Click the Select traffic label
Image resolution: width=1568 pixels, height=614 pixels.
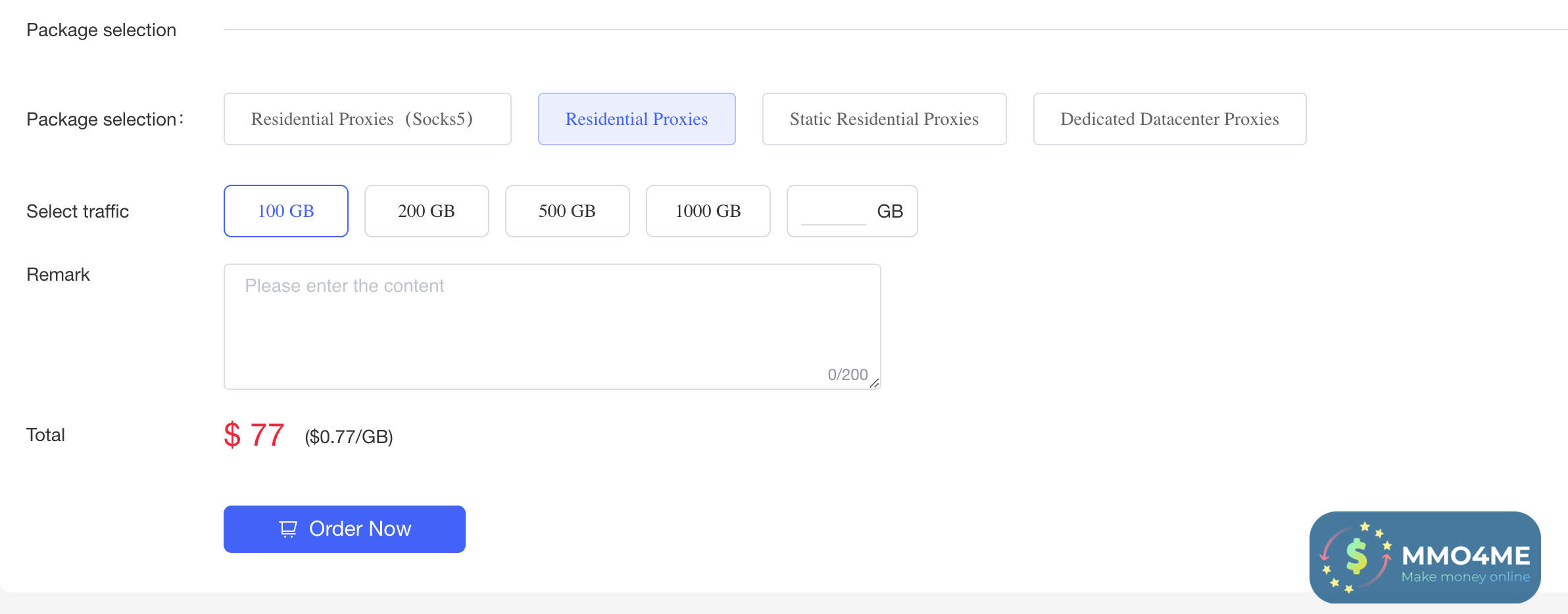(78, 212)
